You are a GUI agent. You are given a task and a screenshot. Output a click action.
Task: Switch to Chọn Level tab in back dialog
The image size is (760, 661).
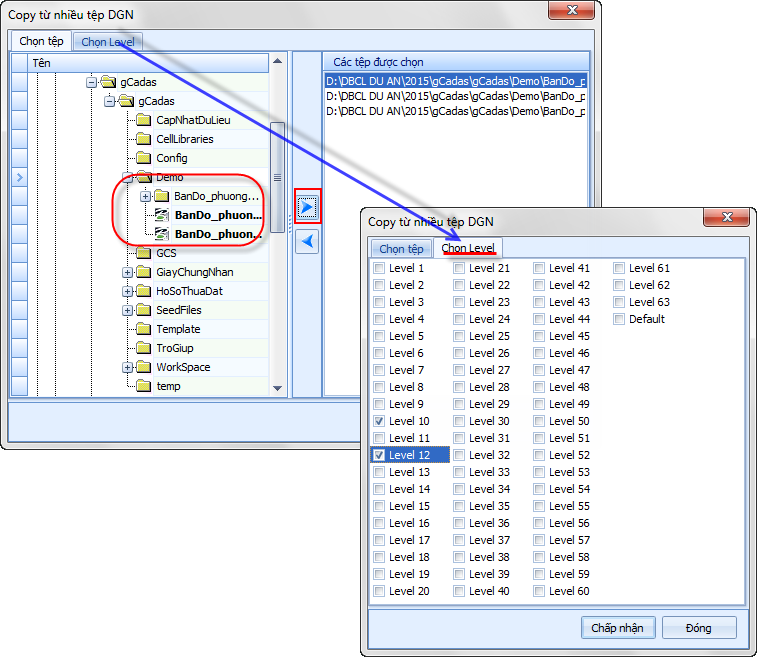point(108,42)
